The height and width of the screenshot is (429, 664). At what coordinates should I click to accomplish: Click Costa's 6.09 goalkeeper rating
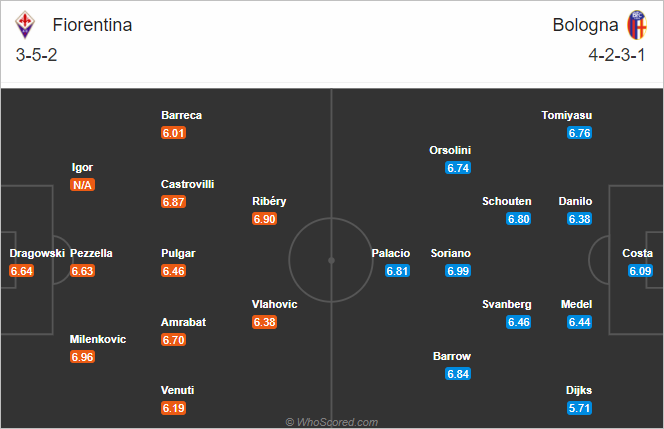[640, 271]
